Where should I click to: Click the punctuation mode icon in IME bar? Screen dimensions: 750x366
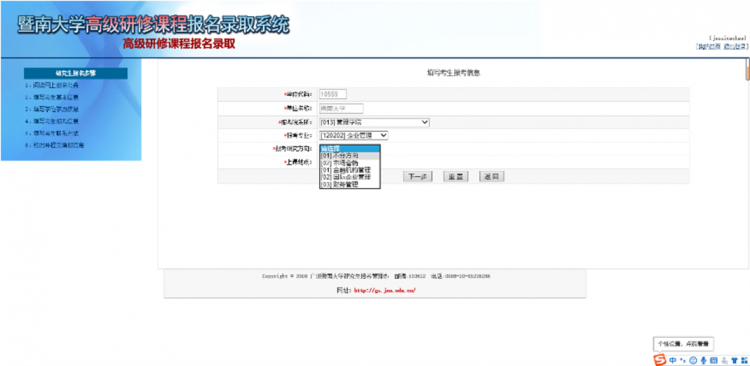coord(683,360)
